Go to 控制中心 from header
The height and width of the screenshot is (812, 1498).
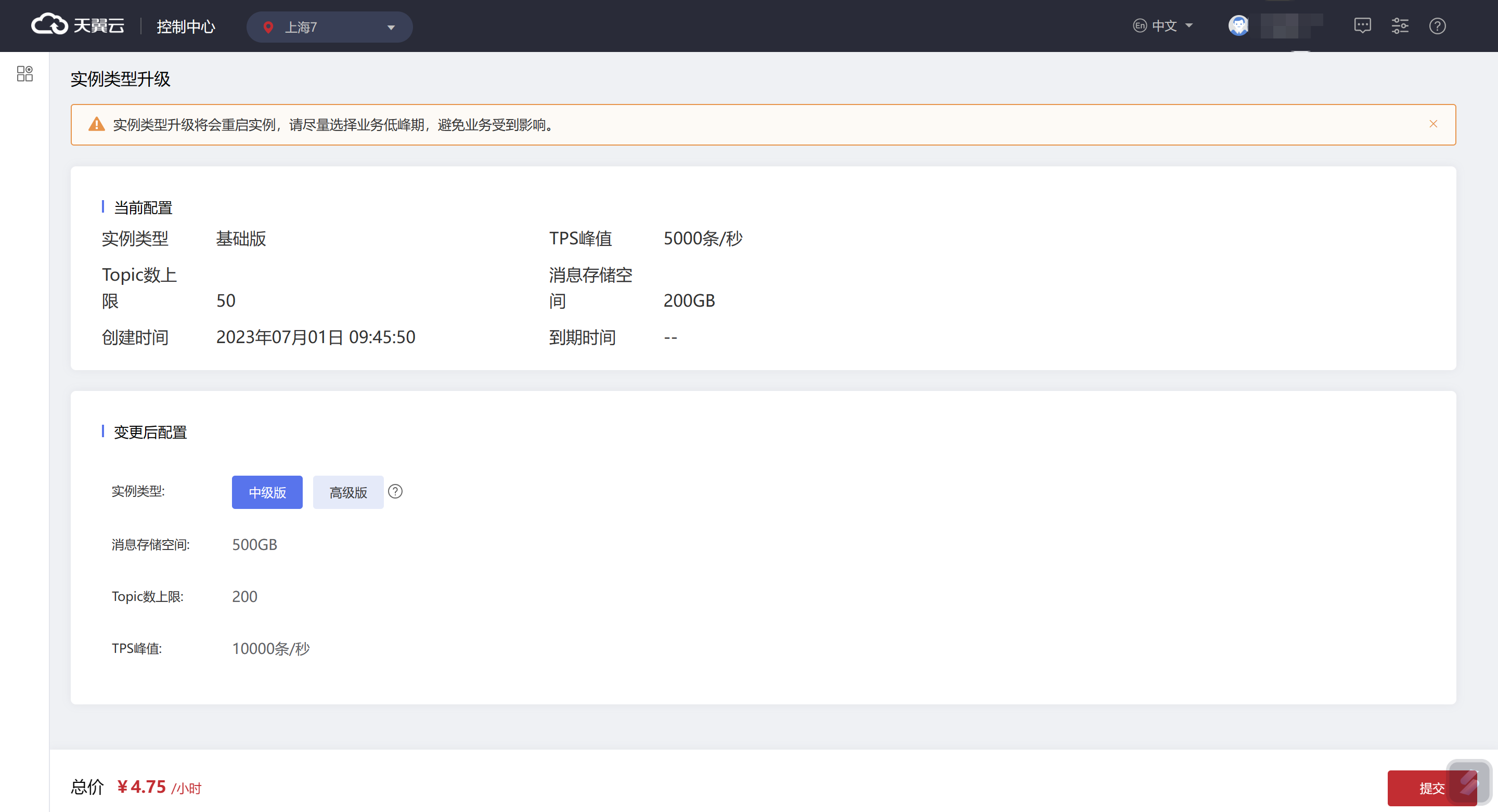186,27
